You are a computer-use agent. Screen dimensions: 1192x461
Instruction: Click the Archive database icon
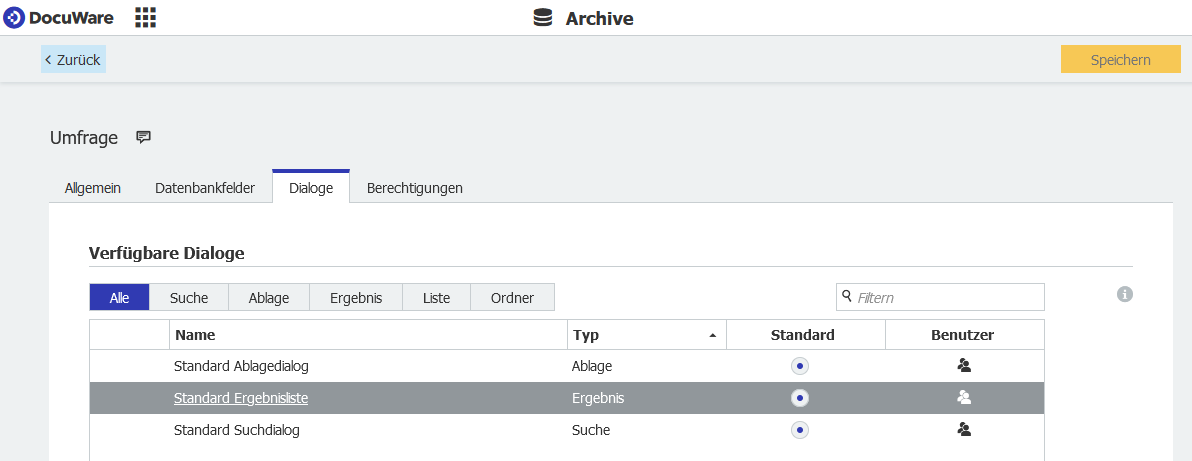point(543,18)
